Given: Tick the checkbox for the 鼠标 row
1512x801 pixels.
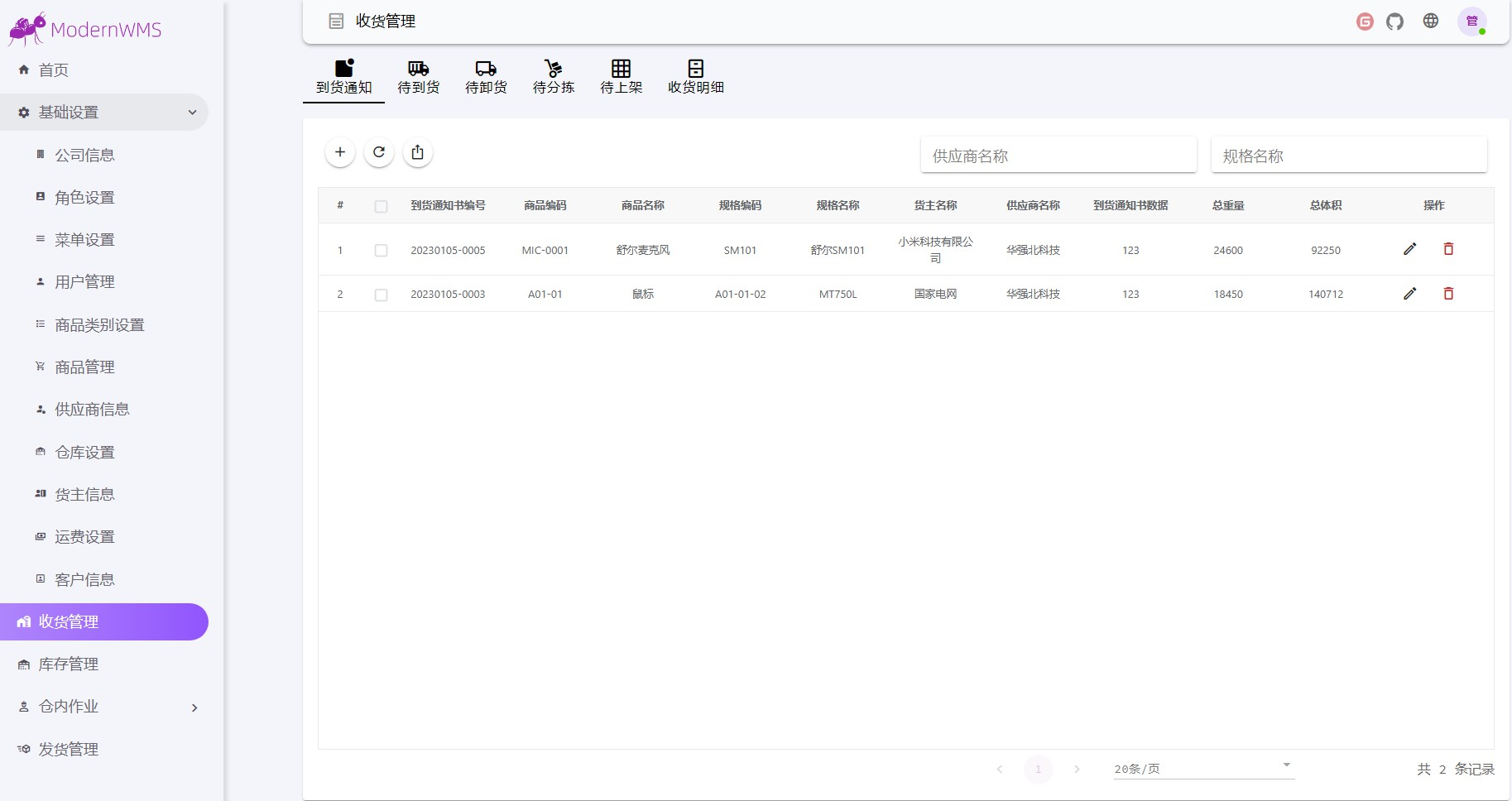Looking at the screenshot, I should tap(382, 294).
